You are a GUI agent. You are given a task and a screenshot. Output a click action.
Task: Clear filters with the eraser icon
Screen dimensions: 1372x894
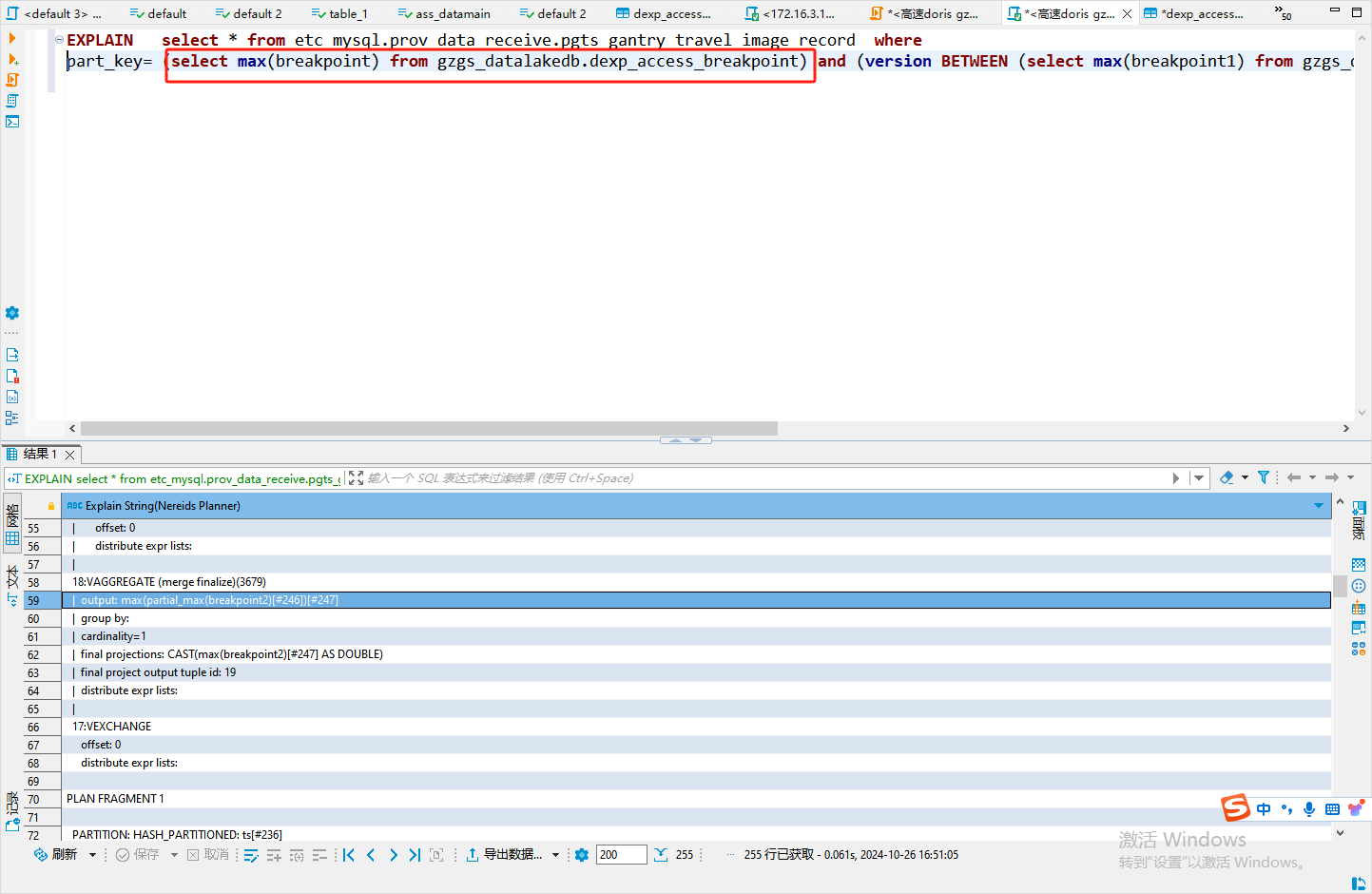point(1227,477)
